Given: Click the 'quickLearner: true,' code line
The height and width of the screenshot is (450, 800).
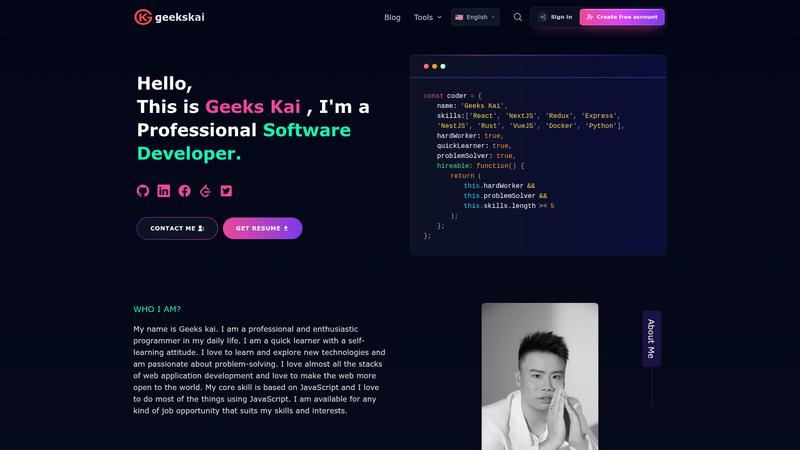Looking at the screenshot, I should [x=474, y=146].
